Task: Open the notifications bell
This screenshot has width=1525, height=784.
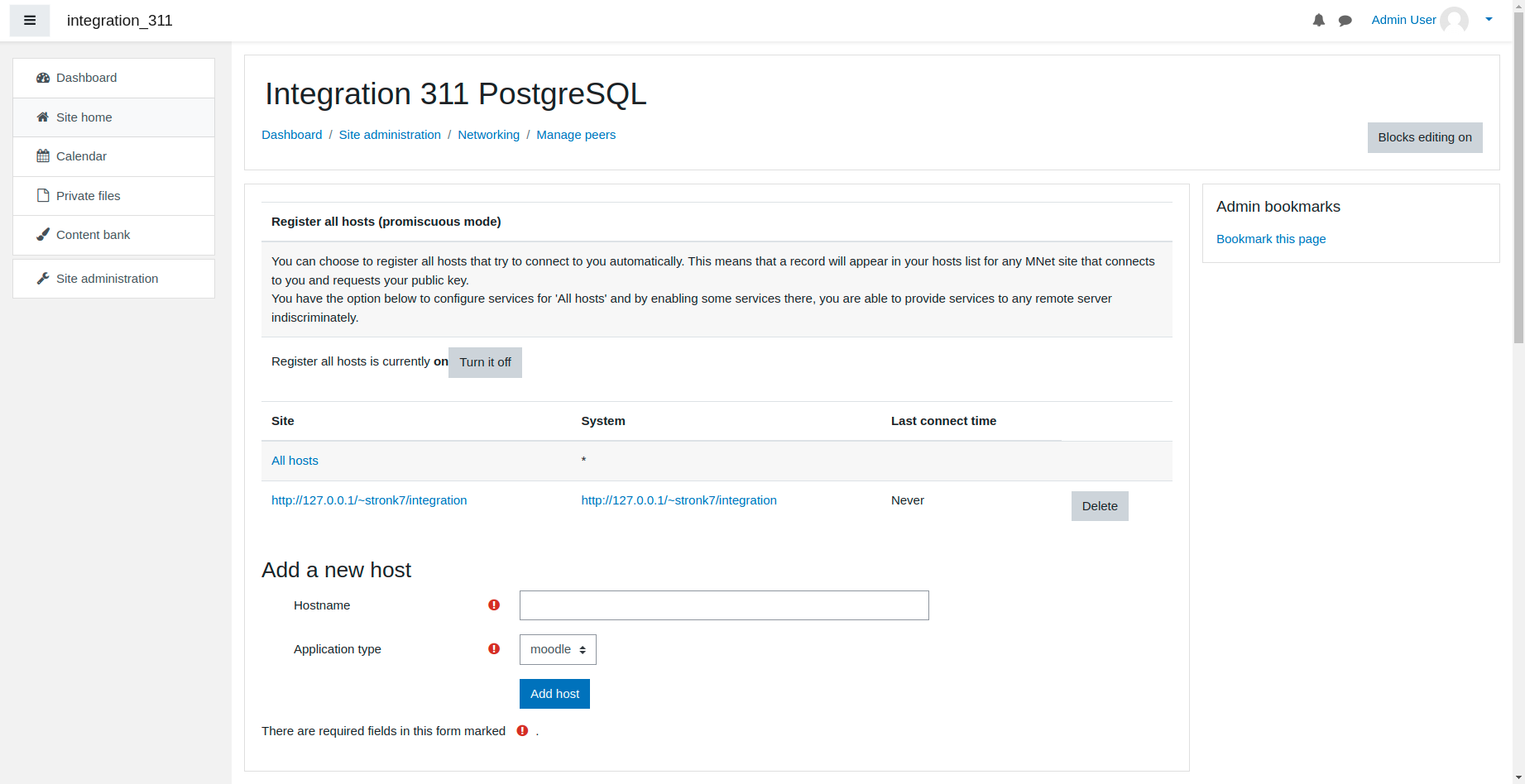Action: (1319, 21)
